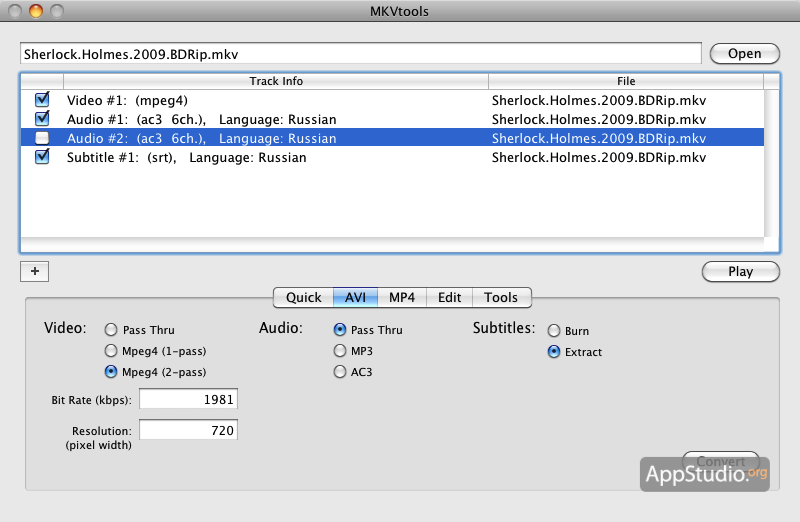Enable the Audio #2 track checkbox

point(42,138)
